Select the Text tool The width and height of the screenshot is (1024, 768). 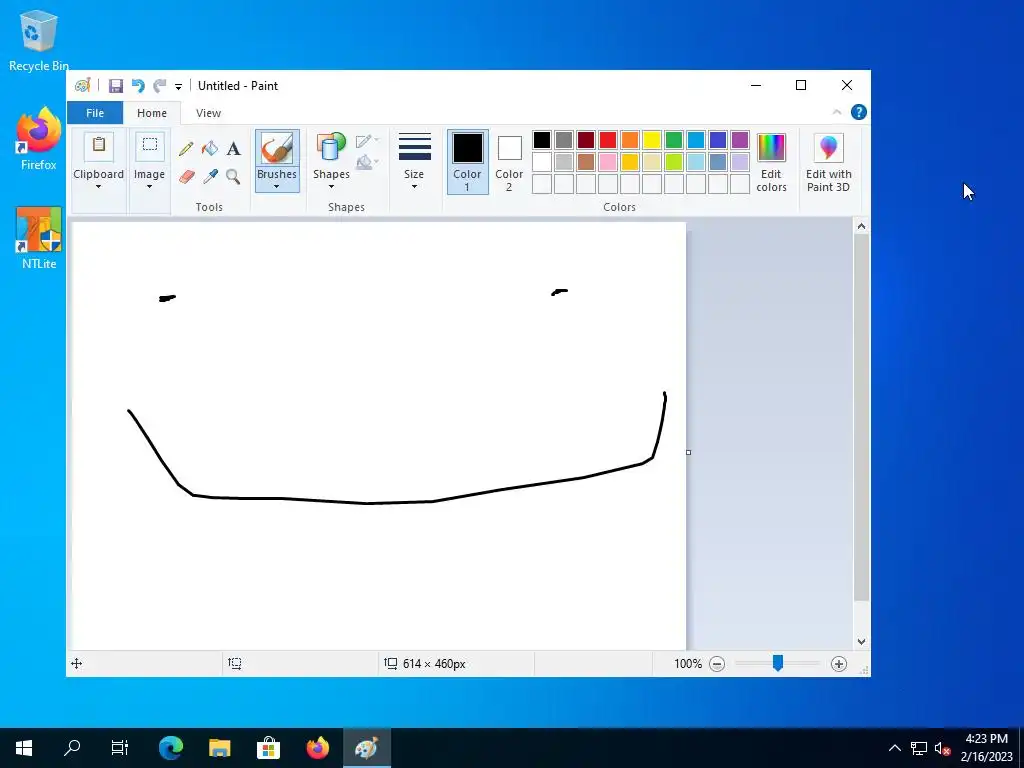233,149
